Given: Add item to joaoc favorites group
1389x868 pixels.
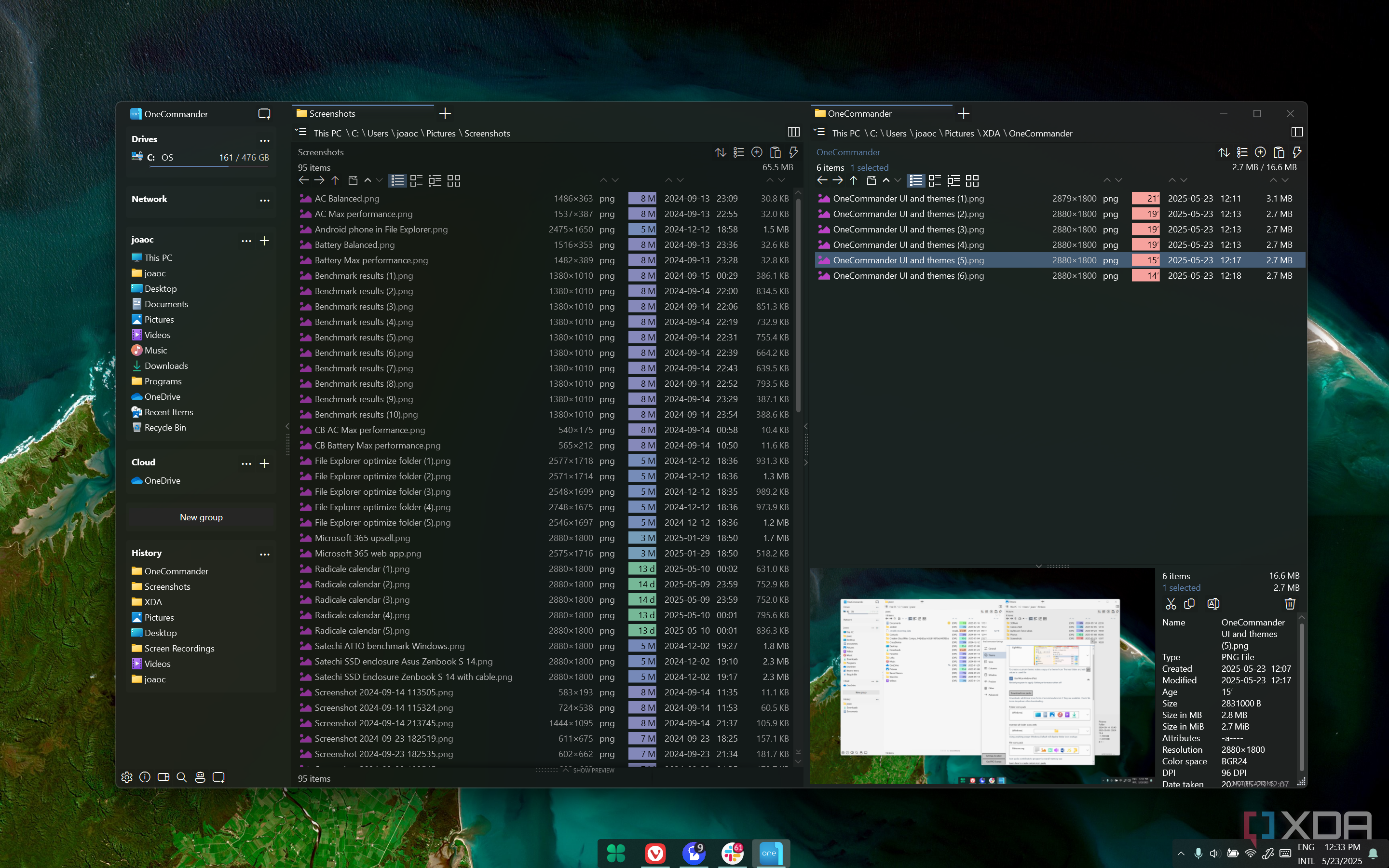Looking at the screenshot, I should (265, 241).
